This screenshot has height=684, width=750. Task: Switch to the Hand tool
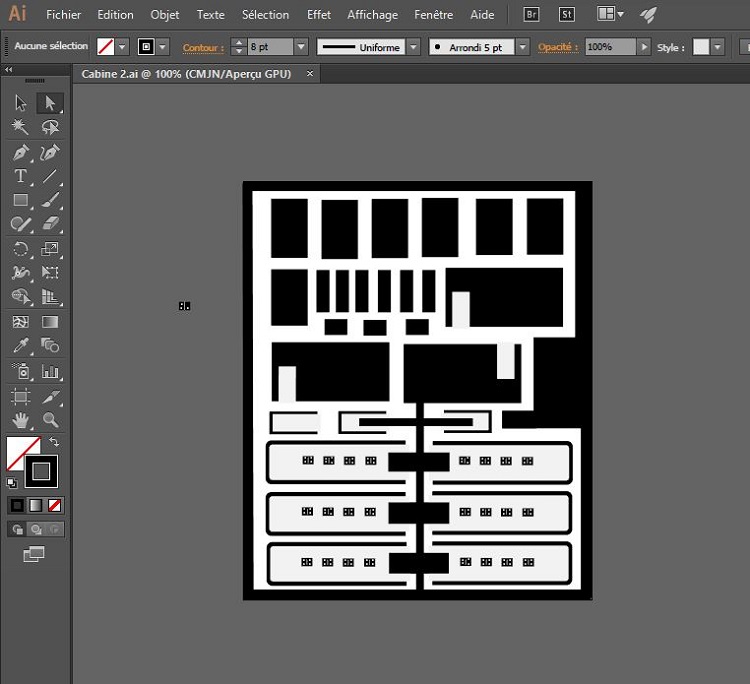click(20, 420)
